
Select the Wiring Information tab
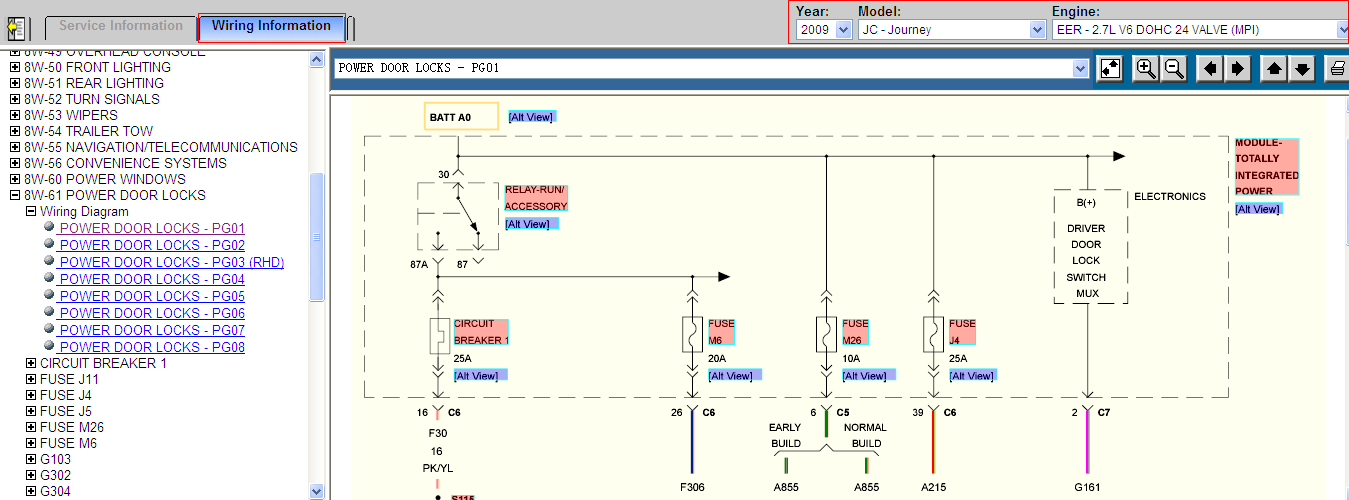(x=272, y=27)
